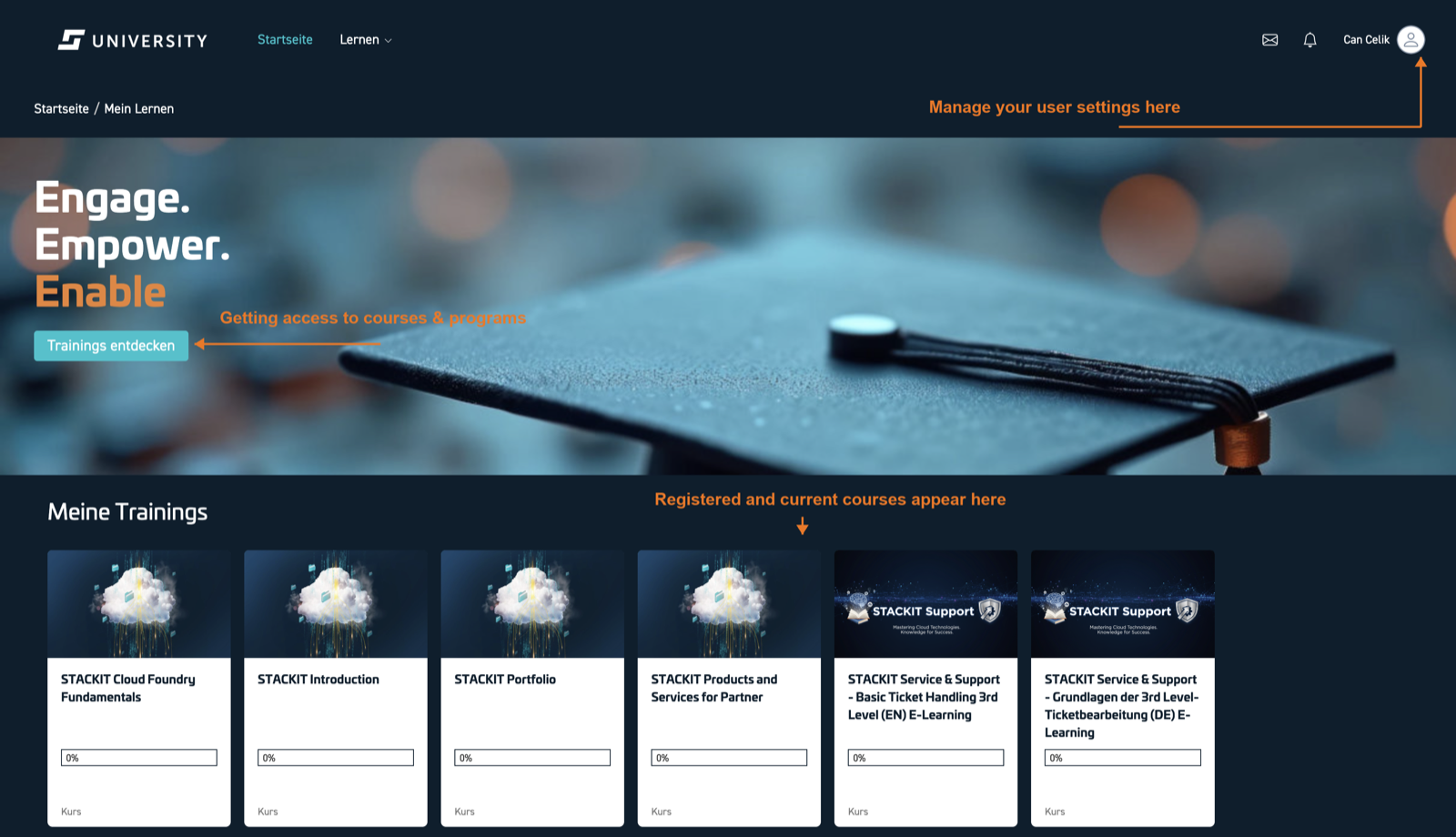Click progress bar of Ticketbearbeitung (DE) course

1122,758
